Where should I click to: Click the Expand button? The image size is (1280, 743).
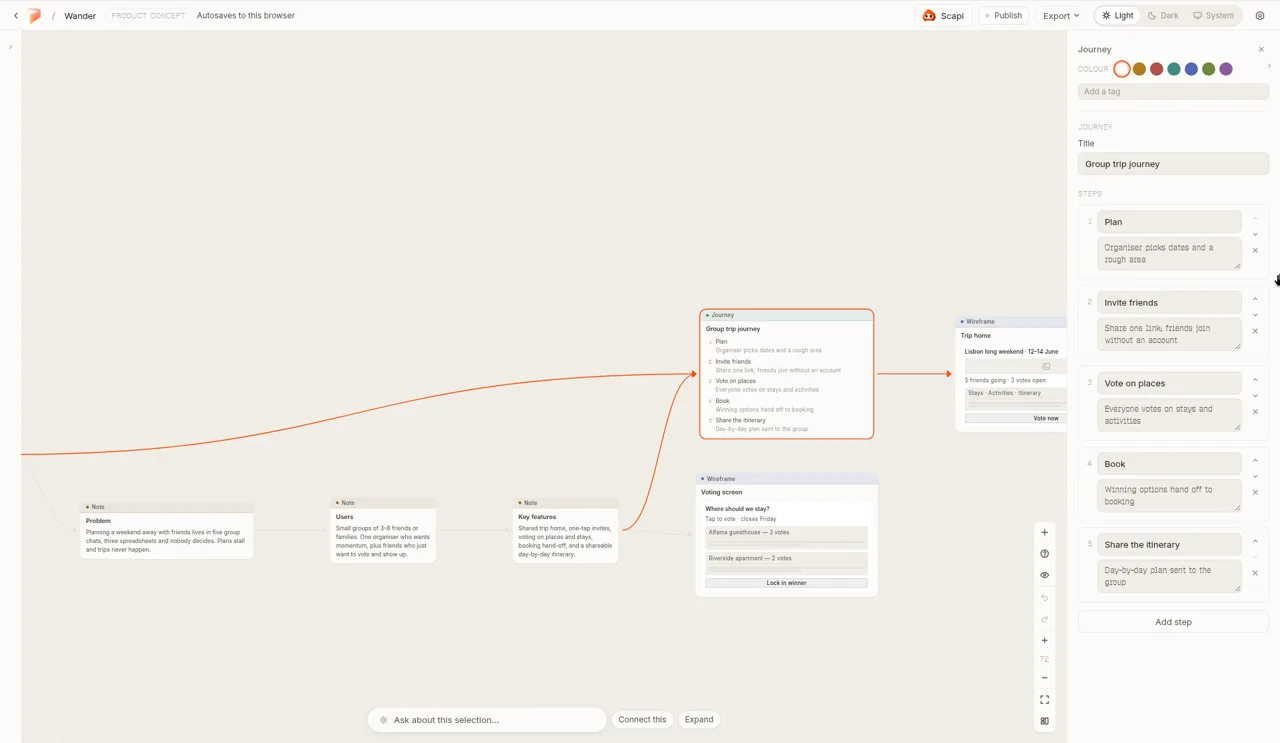point(699,720)
